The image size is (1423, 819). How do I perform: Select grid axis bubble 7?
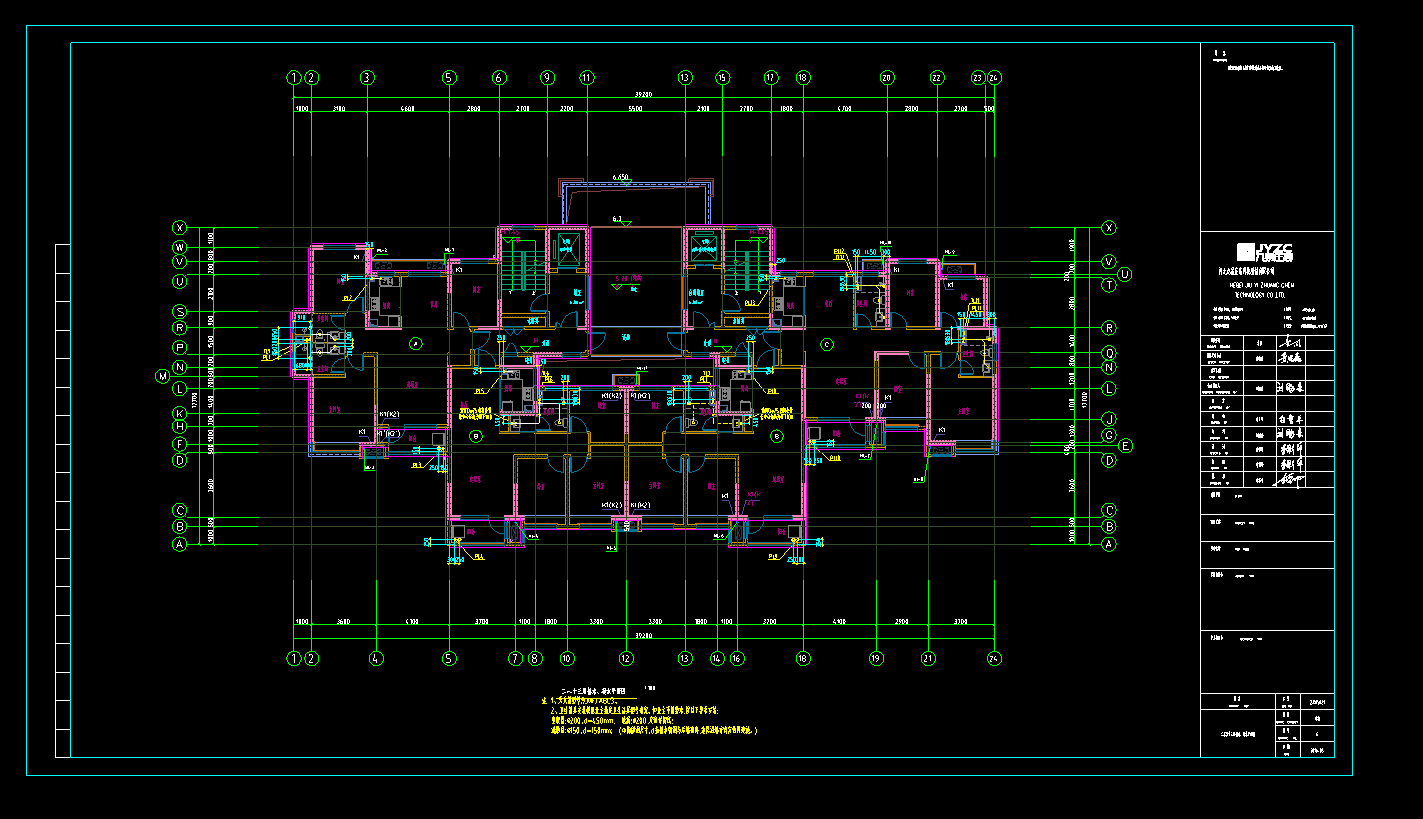515,658
